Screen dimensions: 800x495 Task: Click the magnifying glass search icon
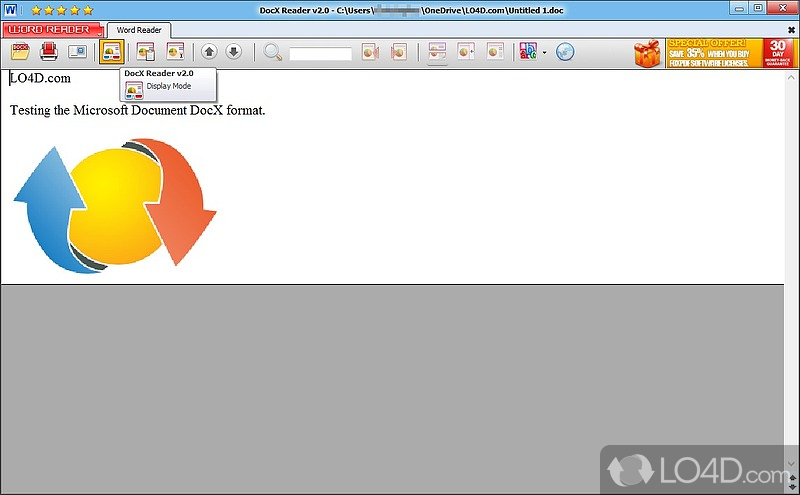272,52
